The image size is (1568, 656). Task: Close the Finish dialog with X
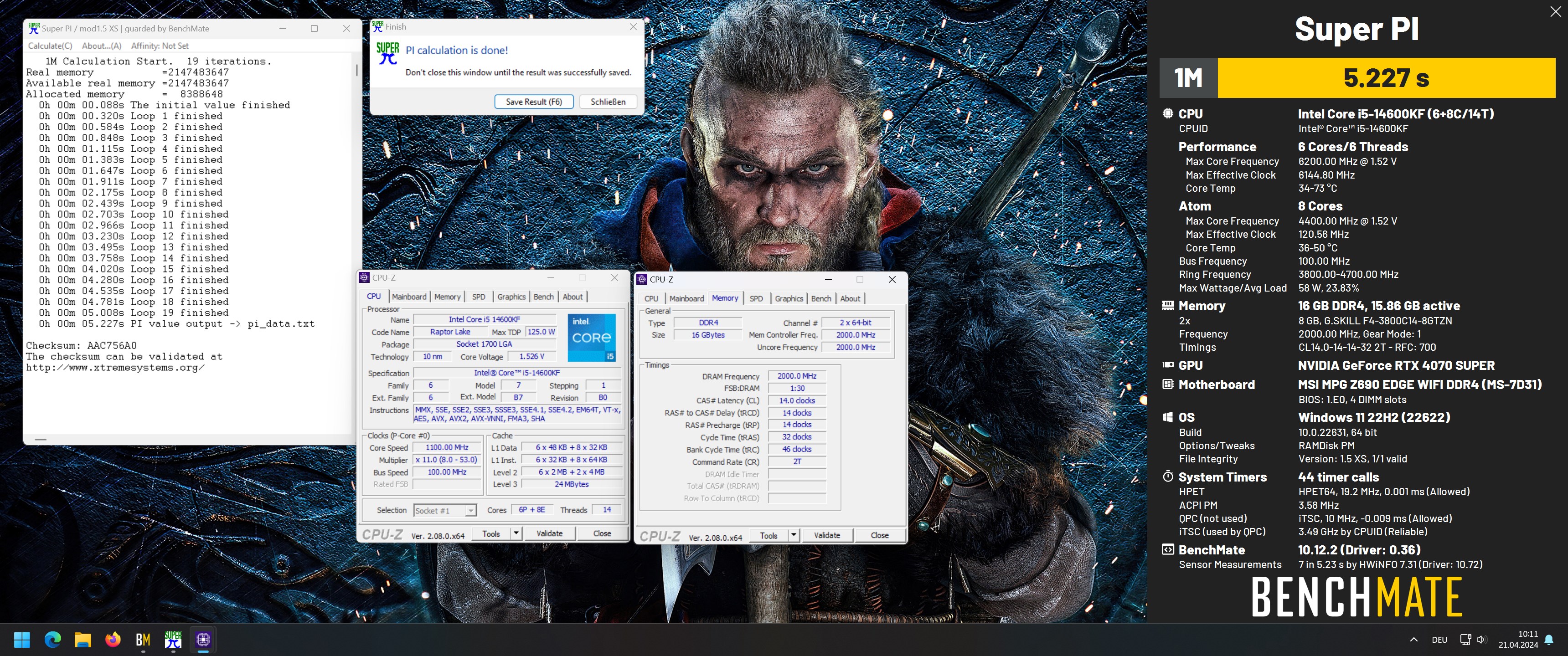pos(633,27)
